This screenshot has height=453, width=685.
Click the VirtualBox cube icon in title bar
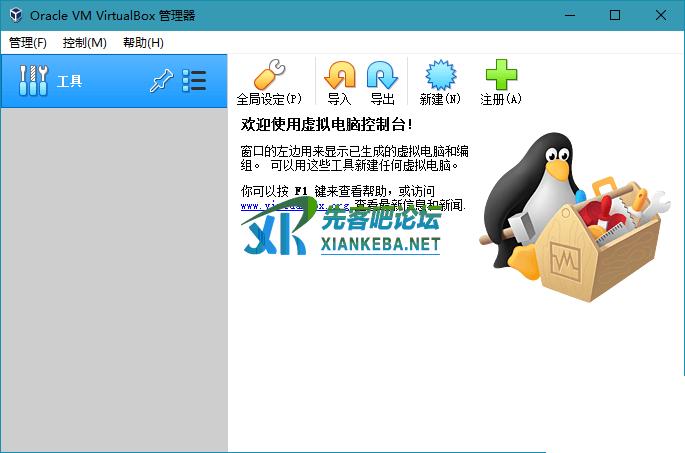pyautogui.click(x=14, y=15)
